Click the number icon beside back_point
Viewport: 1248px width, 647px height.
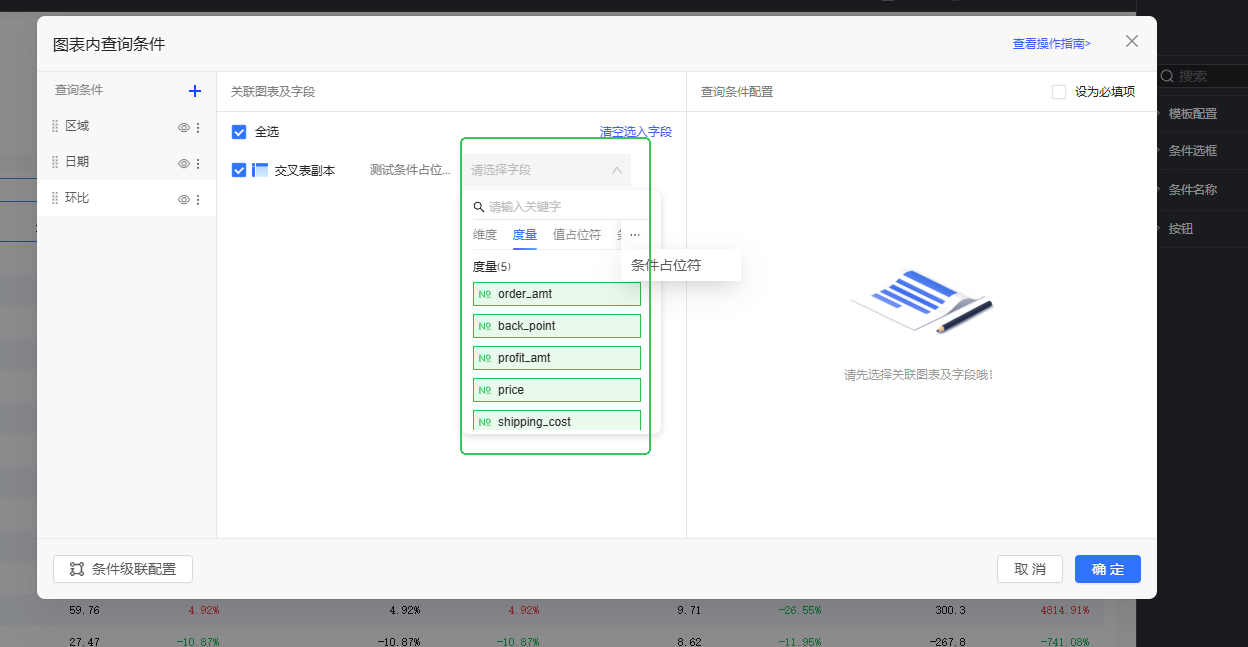485,326
